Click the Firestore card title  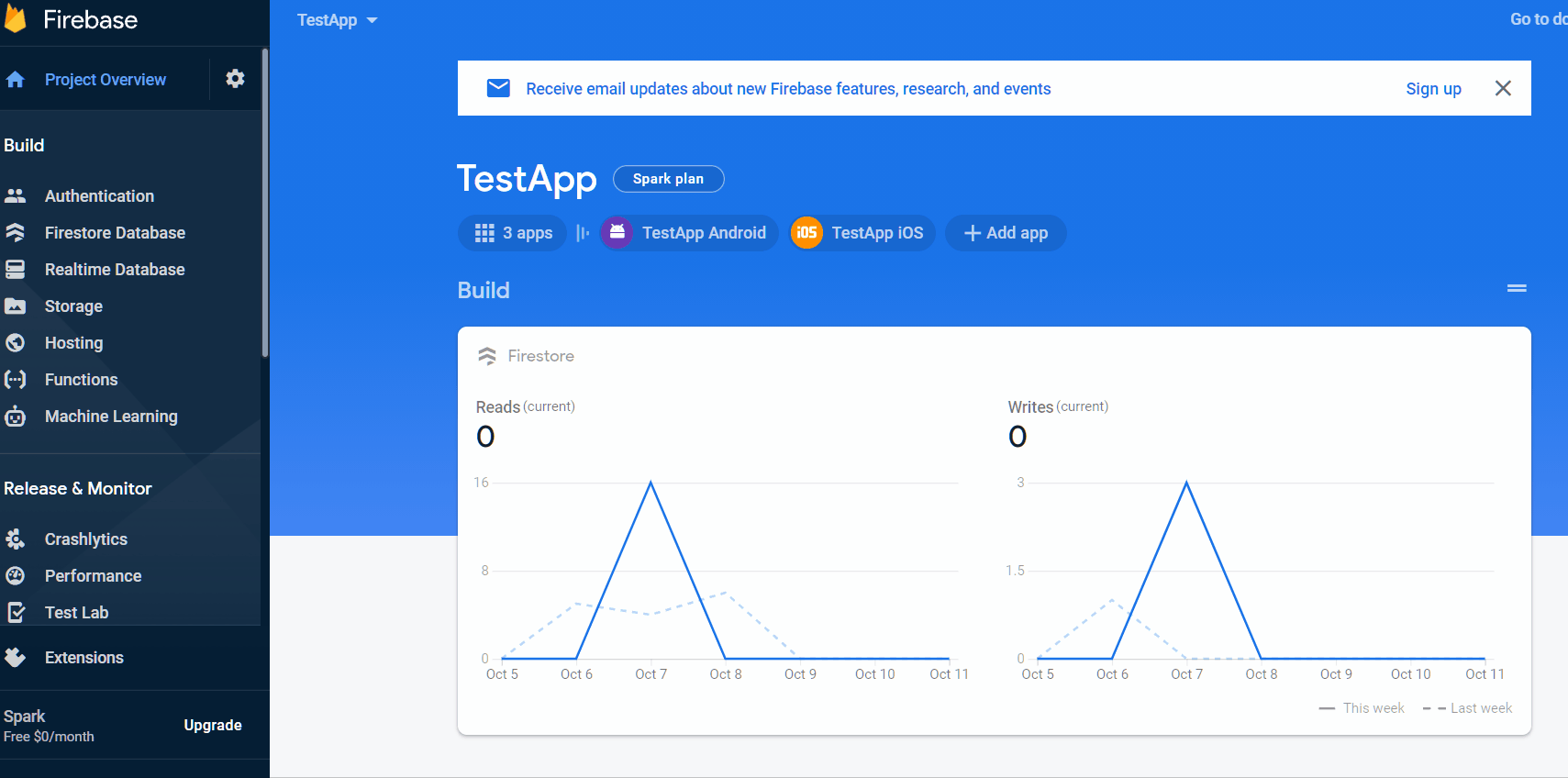(541, 356)
